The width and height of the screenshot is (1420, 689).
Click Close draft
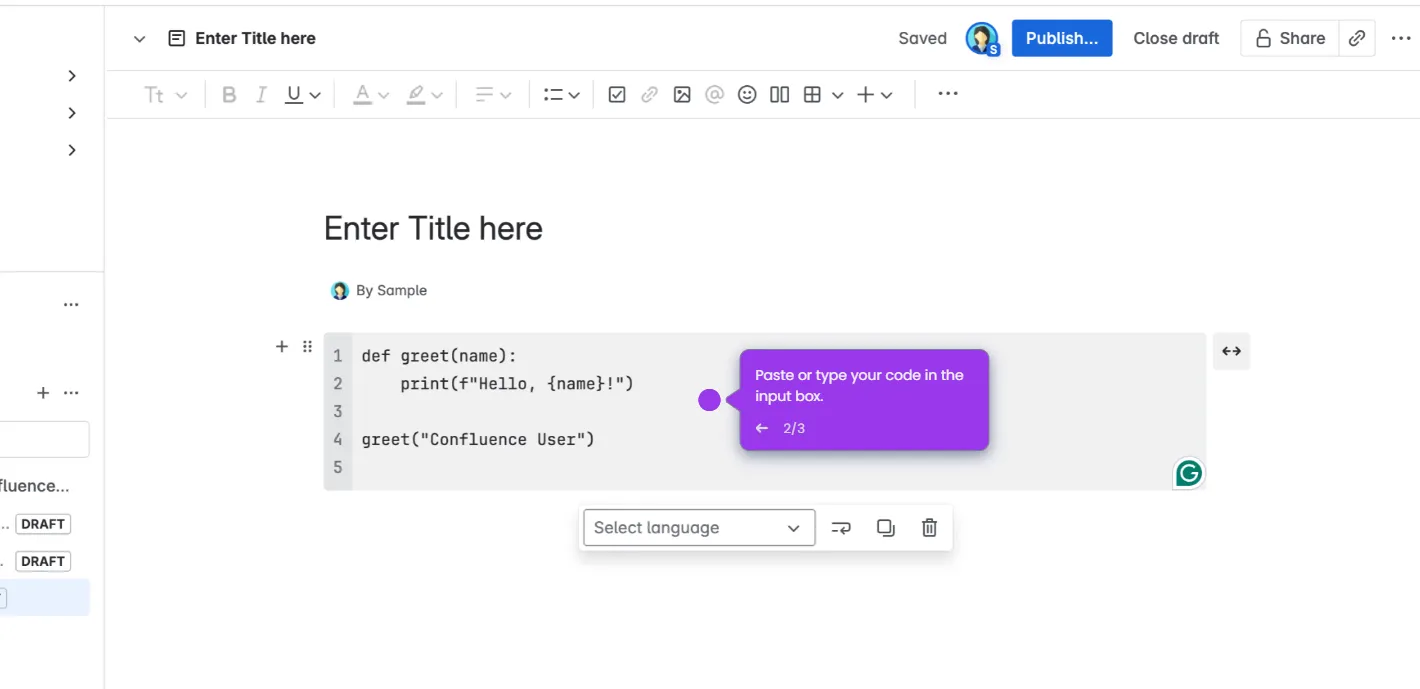[x=1176, y=38]
